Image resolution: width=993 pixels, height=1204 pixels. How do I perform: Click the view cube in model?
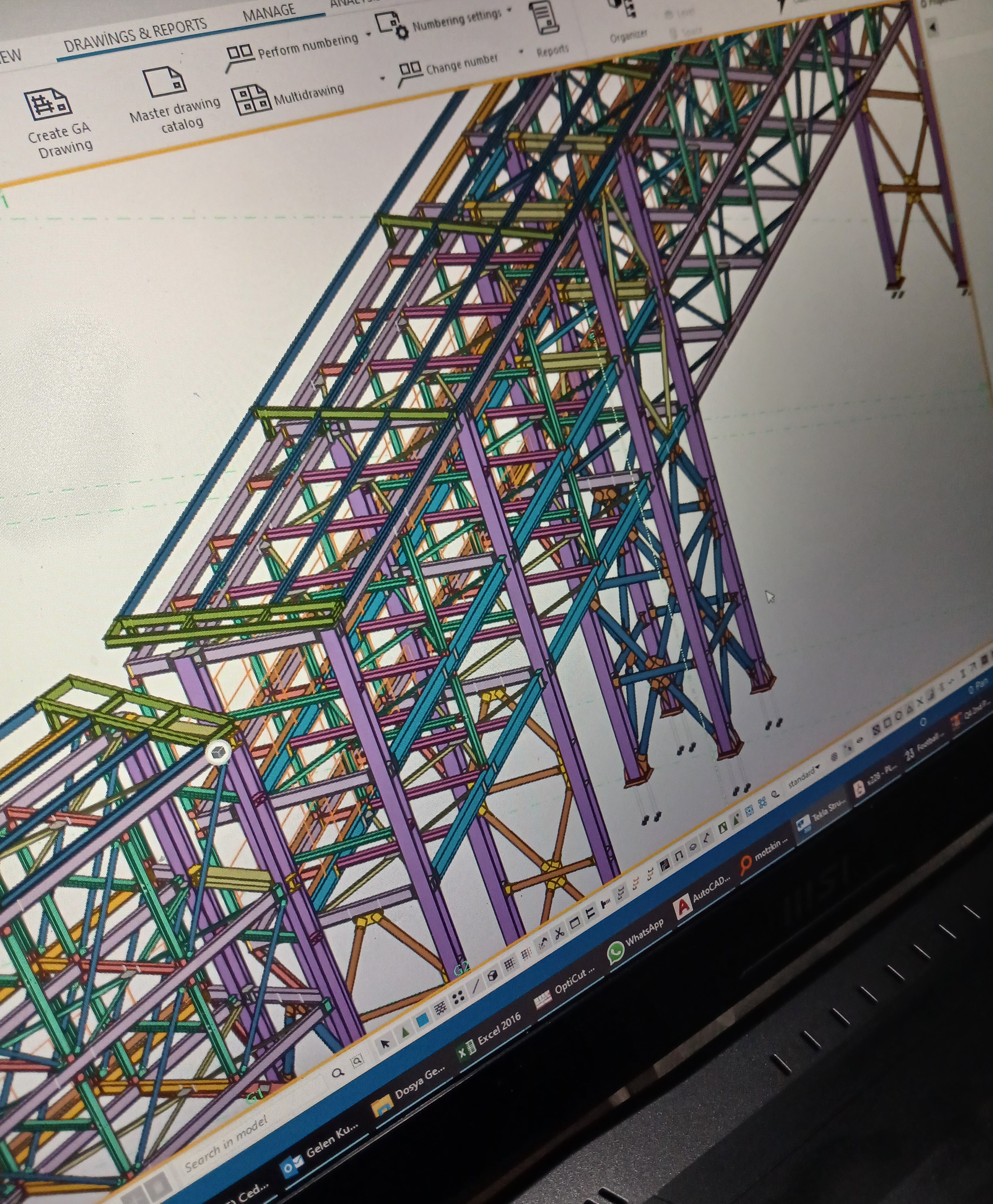(x=218, y=753)
